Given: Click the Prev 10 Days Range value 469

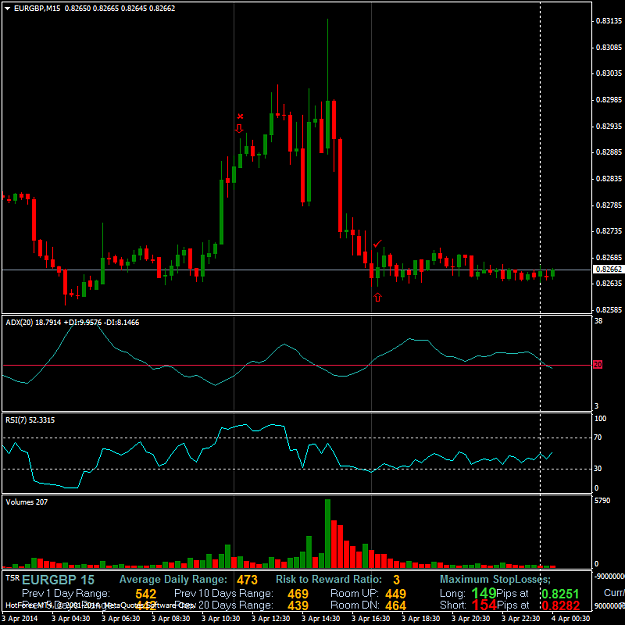Looking at the screenshot, I should pyautogui.click(x=298, y=594).
